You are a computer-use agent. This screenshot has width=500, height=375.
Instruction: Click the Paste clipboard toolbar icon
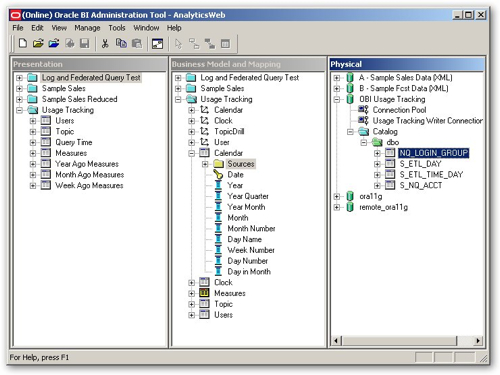click(x=137, y=43)
